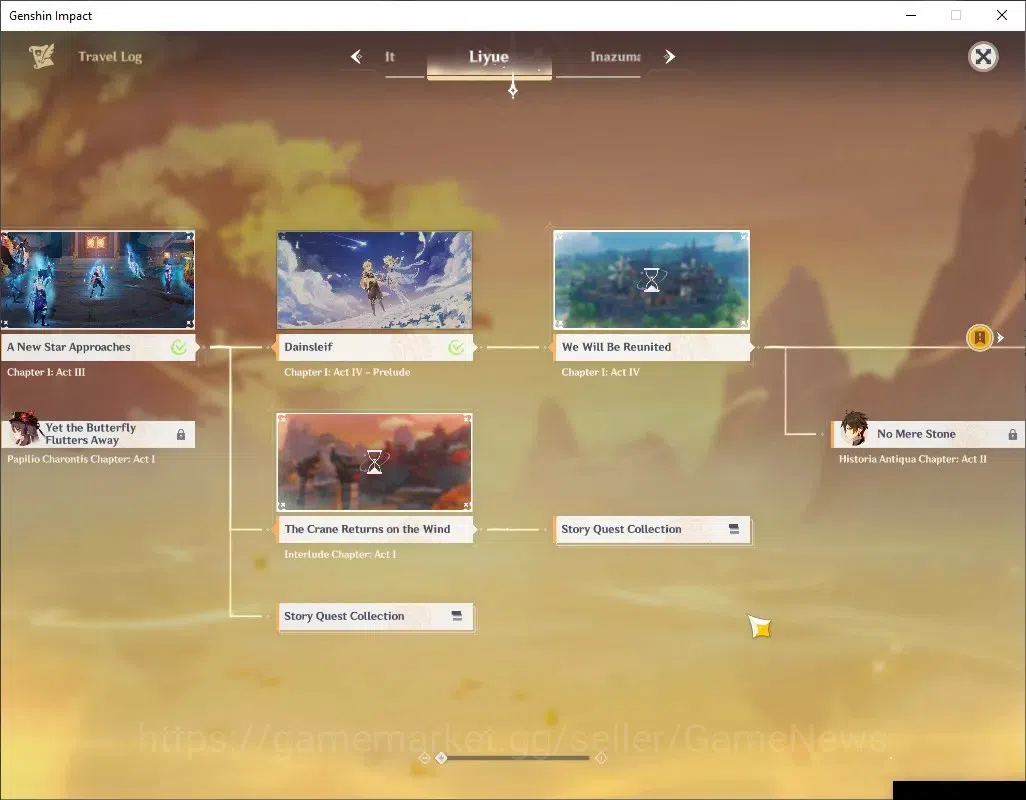Click the orange bookmark marker at timeline edge

pos(980,338)
